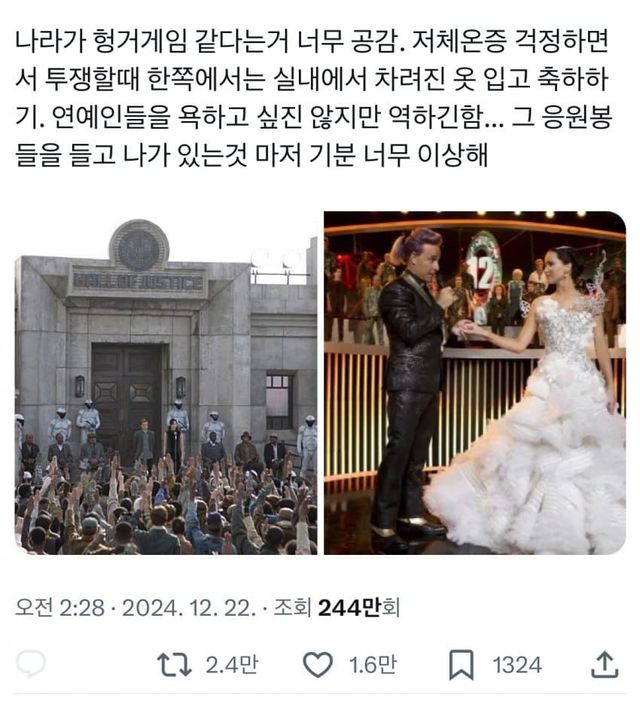This screenshot has width=640, height=701.
Task: Open the share menu via upload arrow icon
Action: point(605,664)
